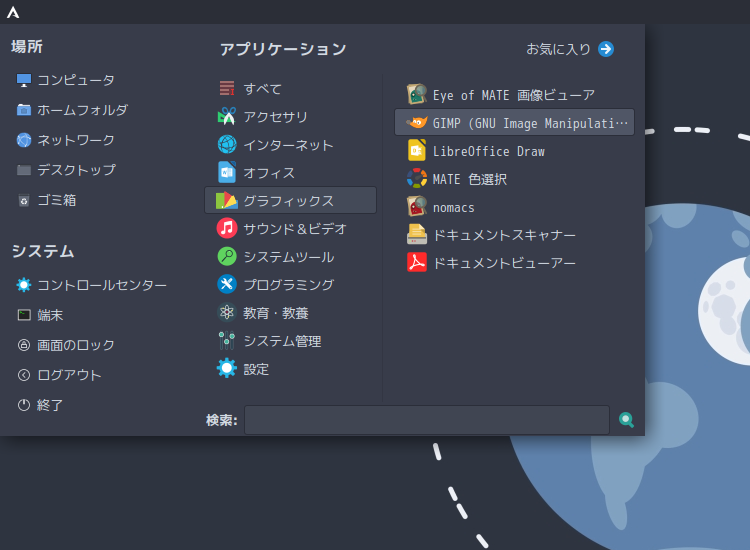Click the コントロールセンター text entry
This screenshot has height=550, width=750.
click(x=102, y=286)
